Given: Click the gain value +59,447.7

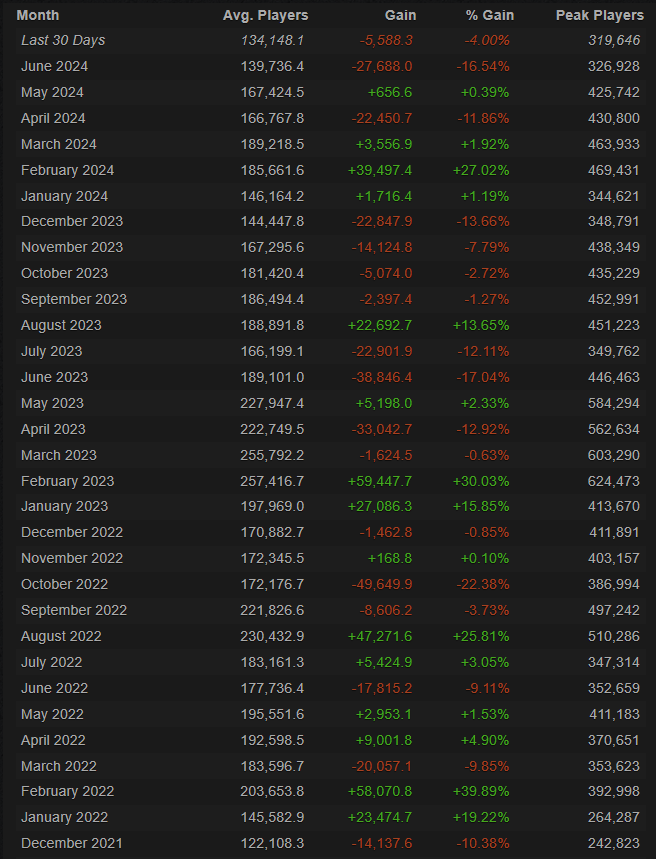Looking at the screenshot, I should point(380,481).
